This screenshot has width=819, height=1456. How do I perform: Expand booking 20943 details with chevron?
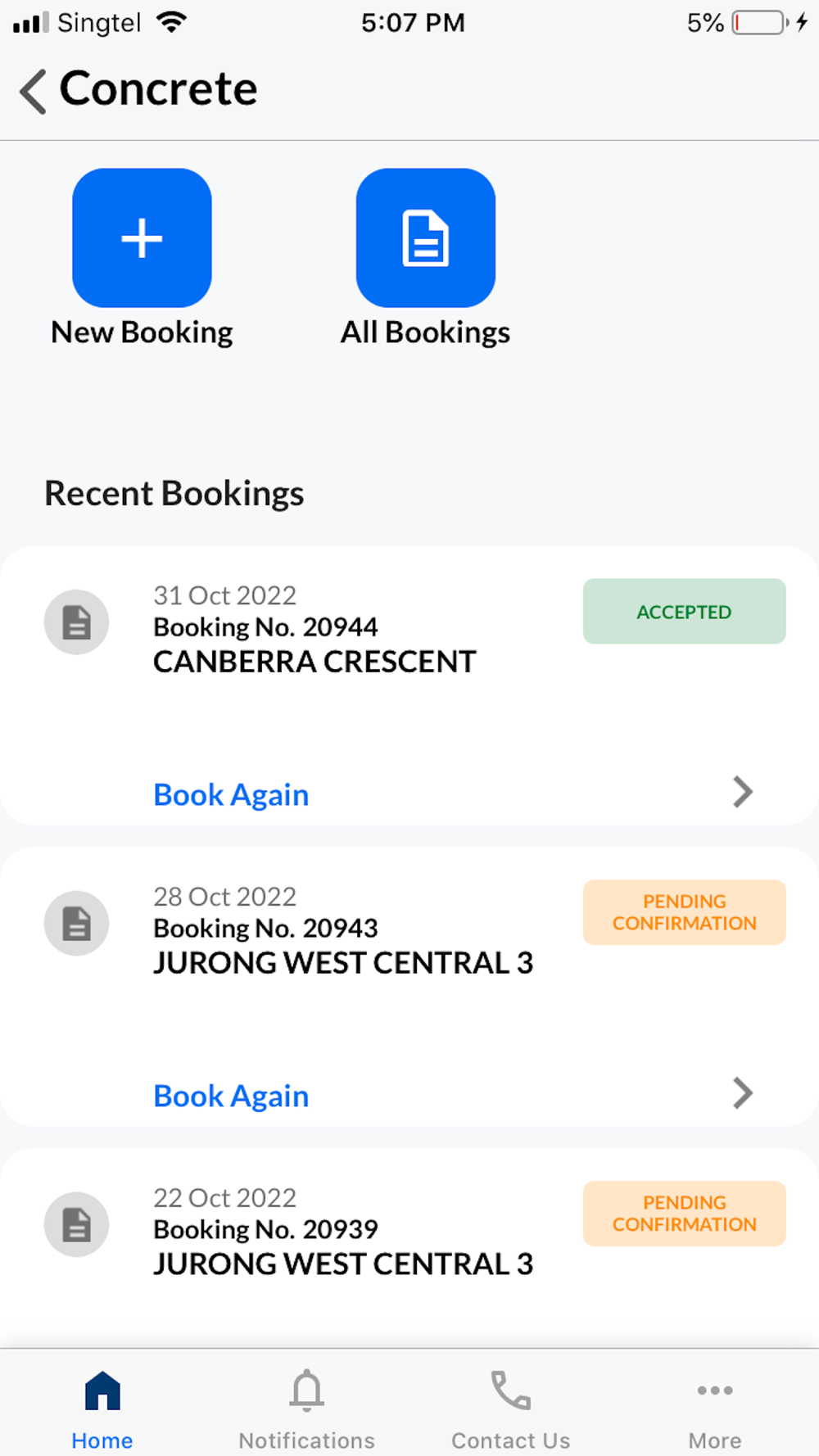click(x=742, y=1093)
